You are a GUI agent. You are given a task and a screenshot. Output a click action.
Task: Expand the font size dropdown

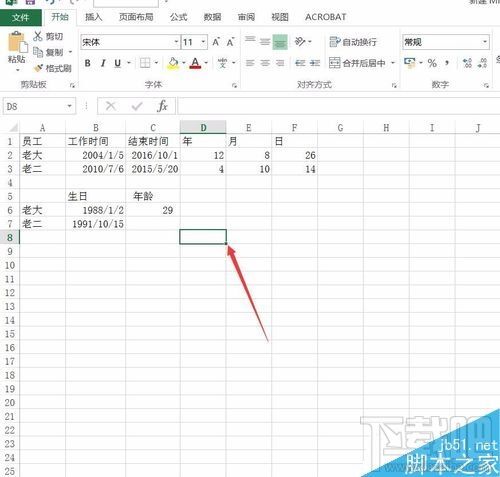tap(203, 42)
